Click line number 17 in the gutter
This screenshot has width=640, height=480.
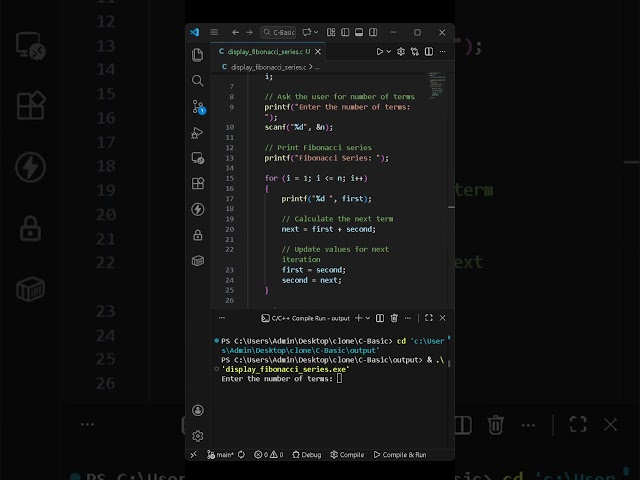tap(229, 198)
